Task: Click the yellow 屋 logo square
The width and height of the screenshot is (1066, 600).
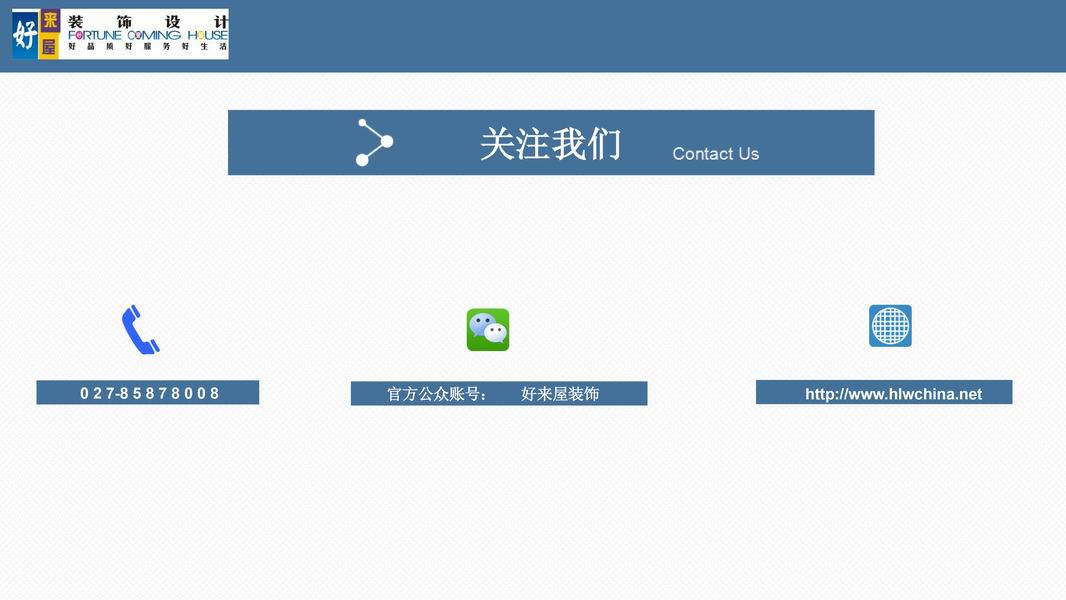Action: coord(49,46)
